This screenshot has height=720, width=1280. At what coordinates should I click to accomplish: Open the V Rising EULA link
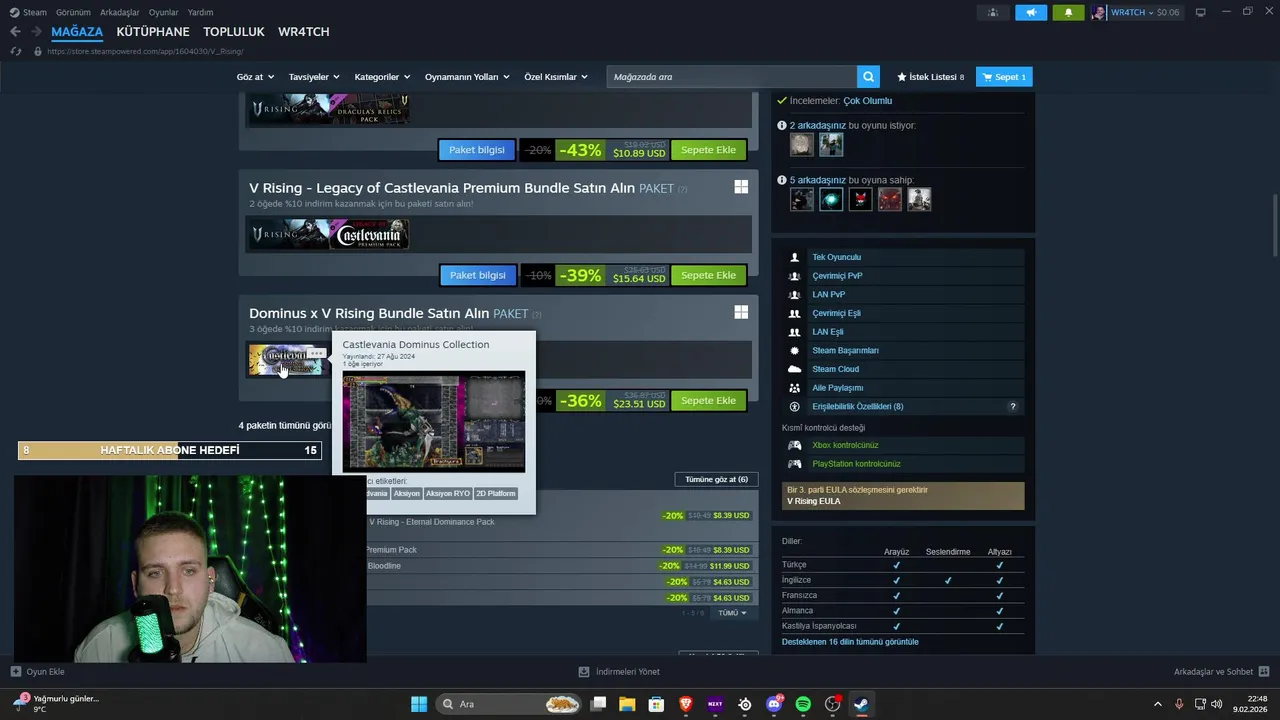(813, 501)
